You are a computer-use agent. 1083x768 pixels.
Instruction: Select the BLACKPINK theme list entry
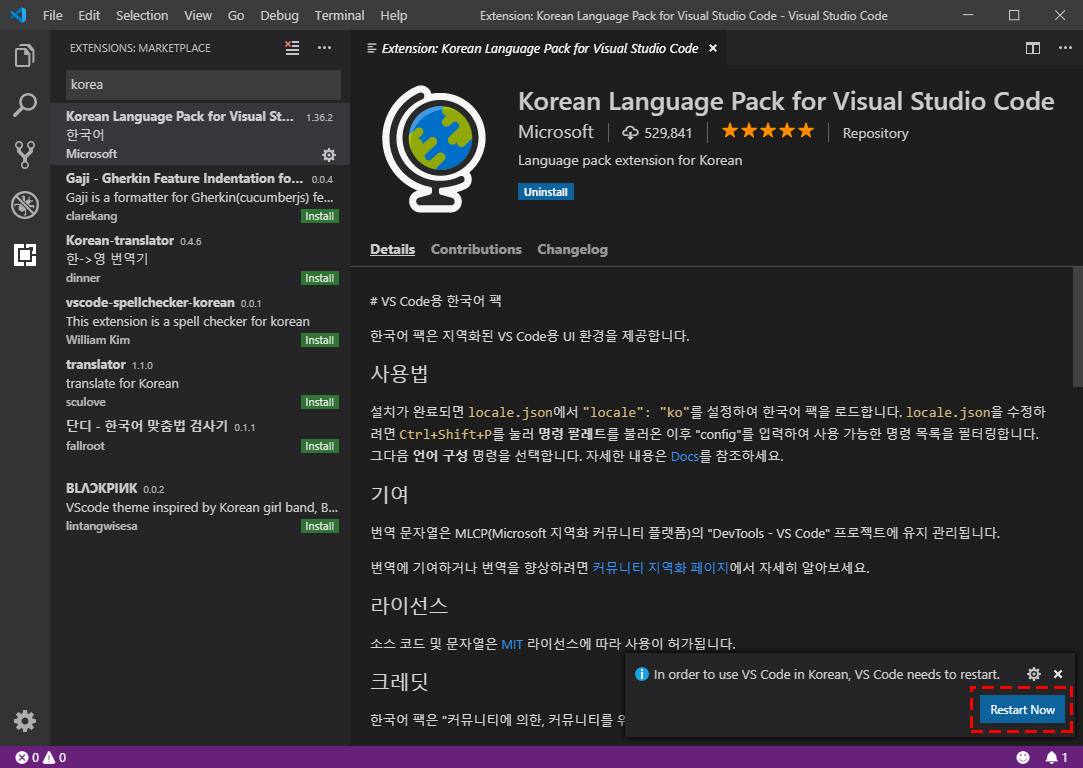pos(200,506)
